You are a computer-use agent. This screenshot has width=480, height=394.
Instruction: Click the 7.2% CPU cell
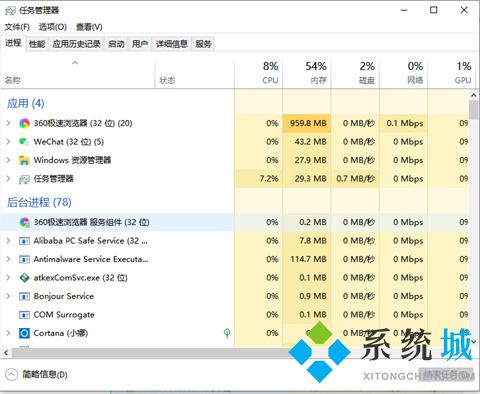coord(259,179)
